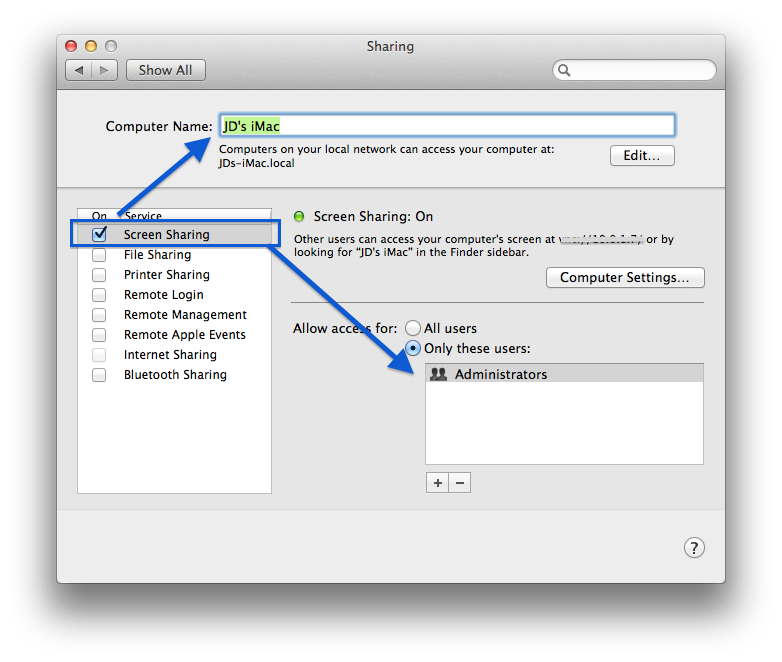782x662 pixels.
Task: Select the Printer Sharing service row
Action: pyautogui.click(x=175, y=275)
